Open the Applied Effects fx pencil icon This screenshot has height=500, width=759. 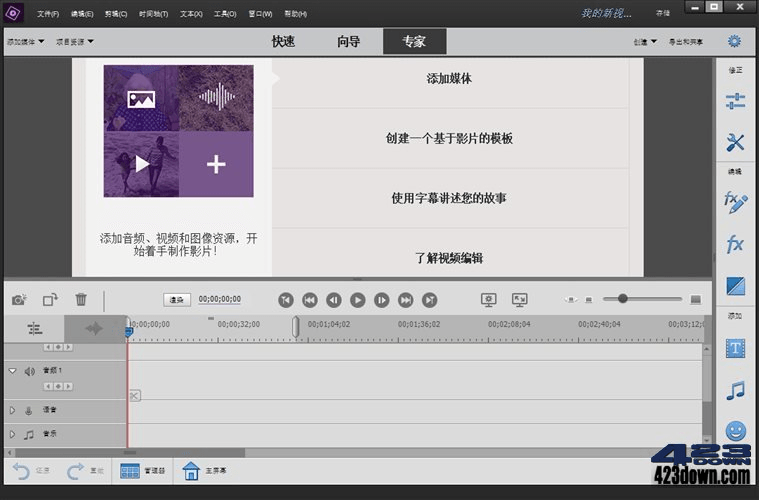coord(735,202)
